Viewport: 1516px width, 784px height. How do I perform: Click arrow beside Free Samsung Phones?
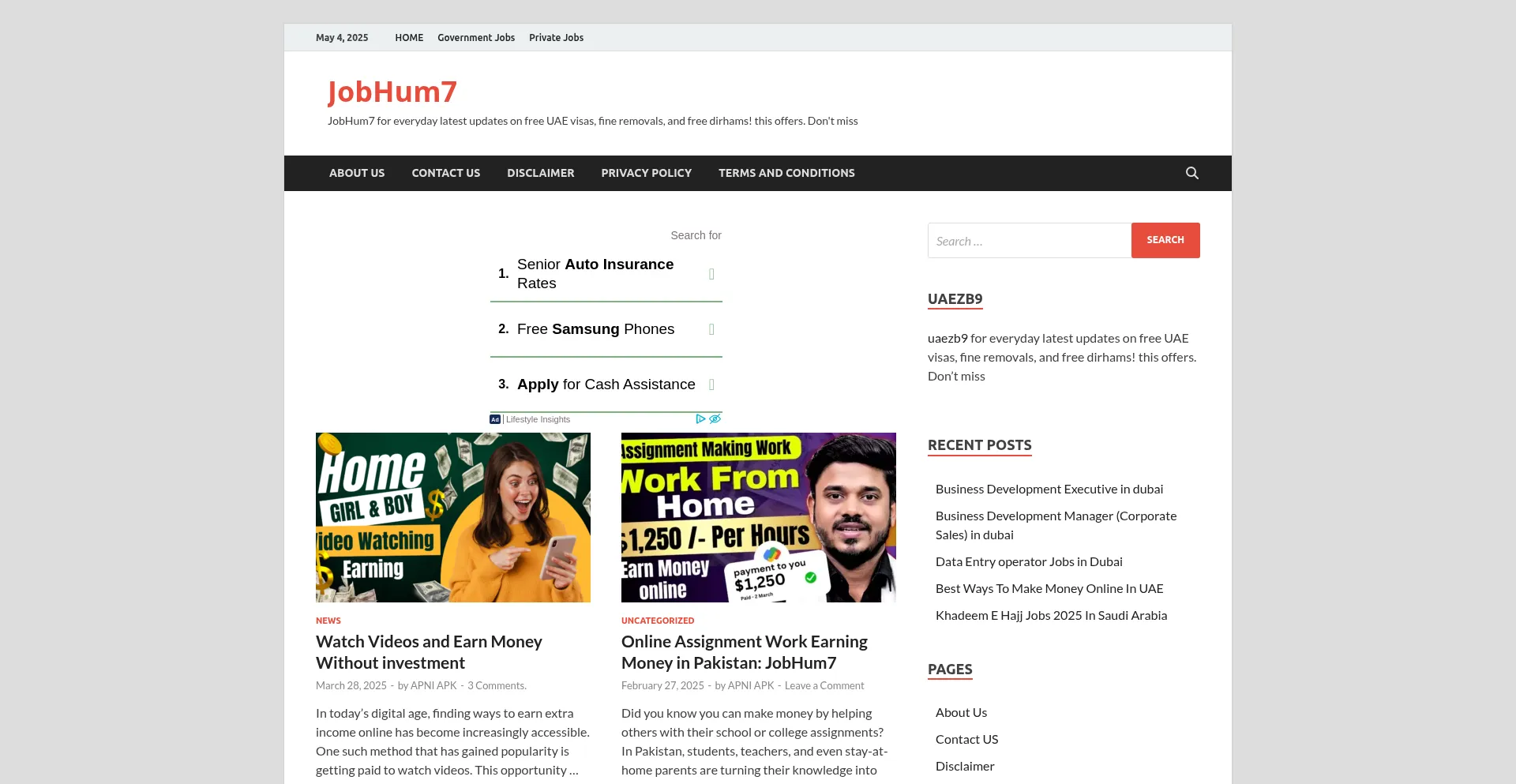tap(711, 329)
